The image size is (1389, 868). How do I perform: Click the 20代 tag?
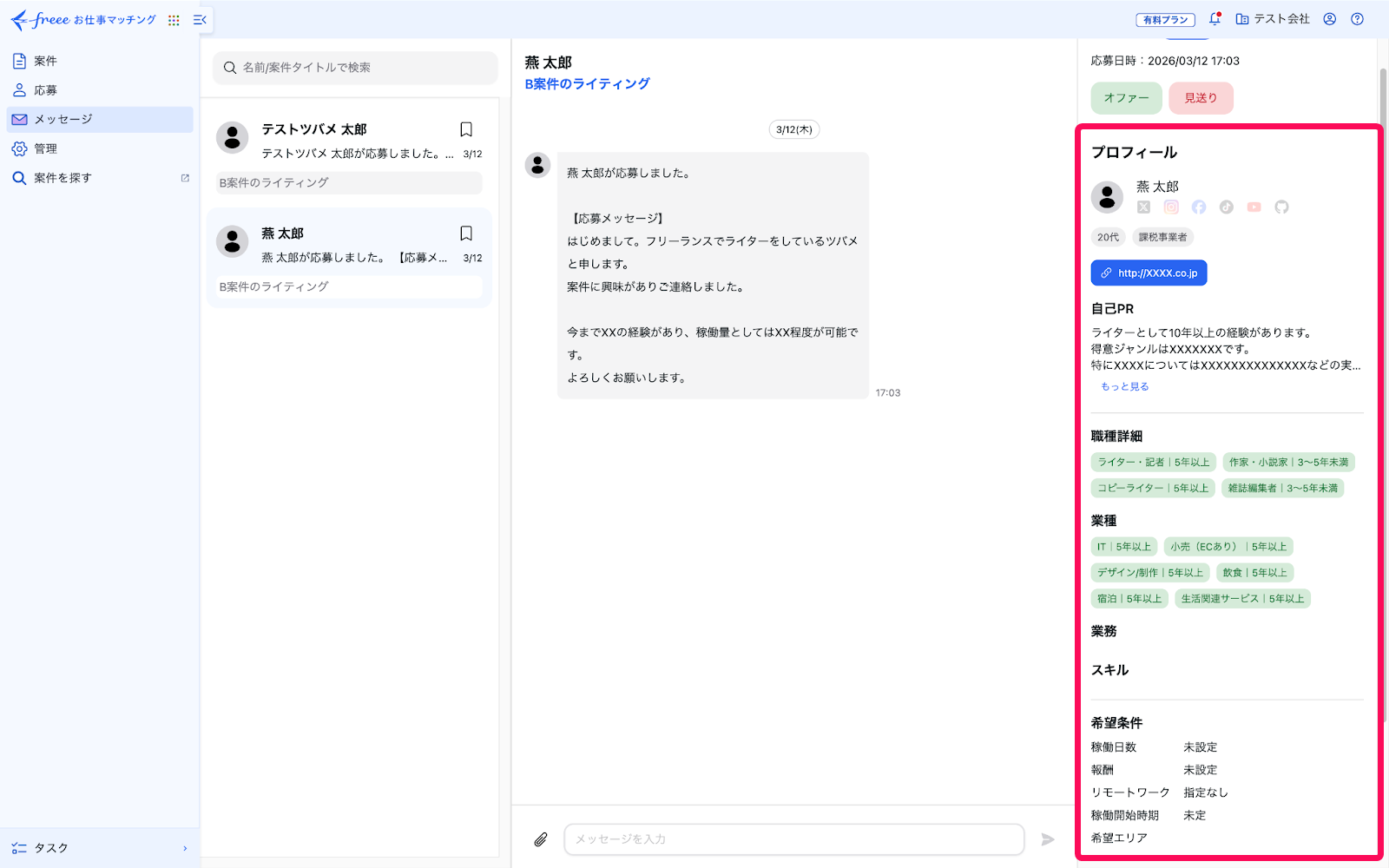click(x=1108, y=237)
